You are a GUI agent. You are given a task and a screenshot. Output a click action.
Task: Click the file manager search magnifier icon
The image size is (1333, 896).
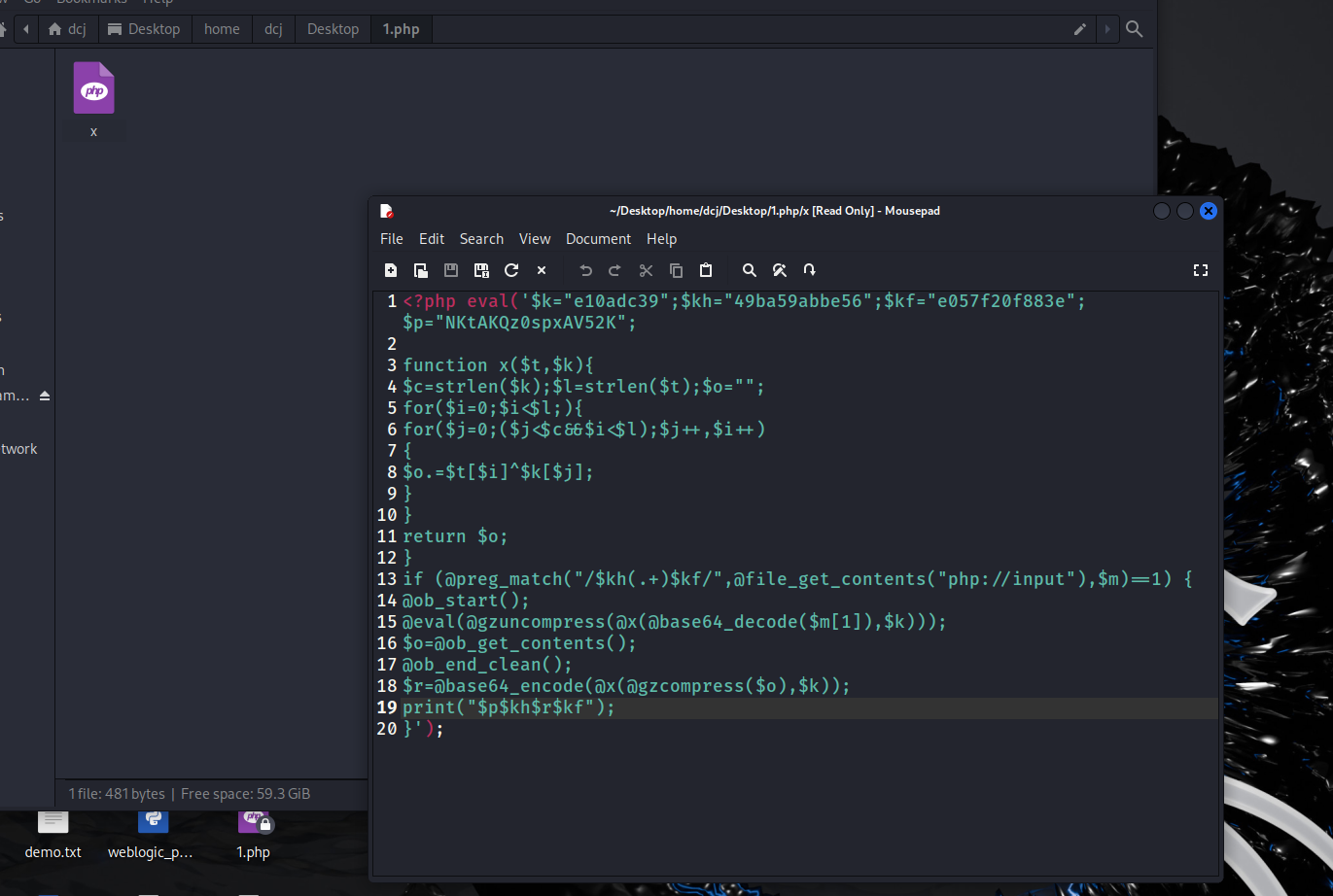tap(1134, 29)
